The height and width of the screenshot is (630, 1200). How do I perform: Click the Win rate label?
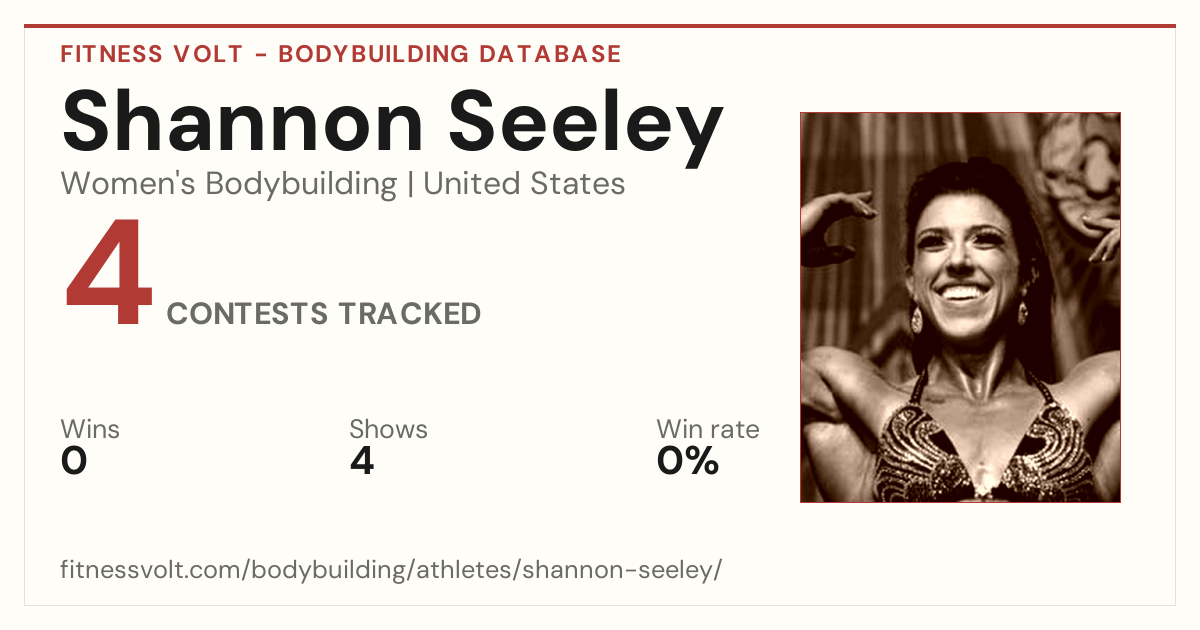click(x=708, y=430)
